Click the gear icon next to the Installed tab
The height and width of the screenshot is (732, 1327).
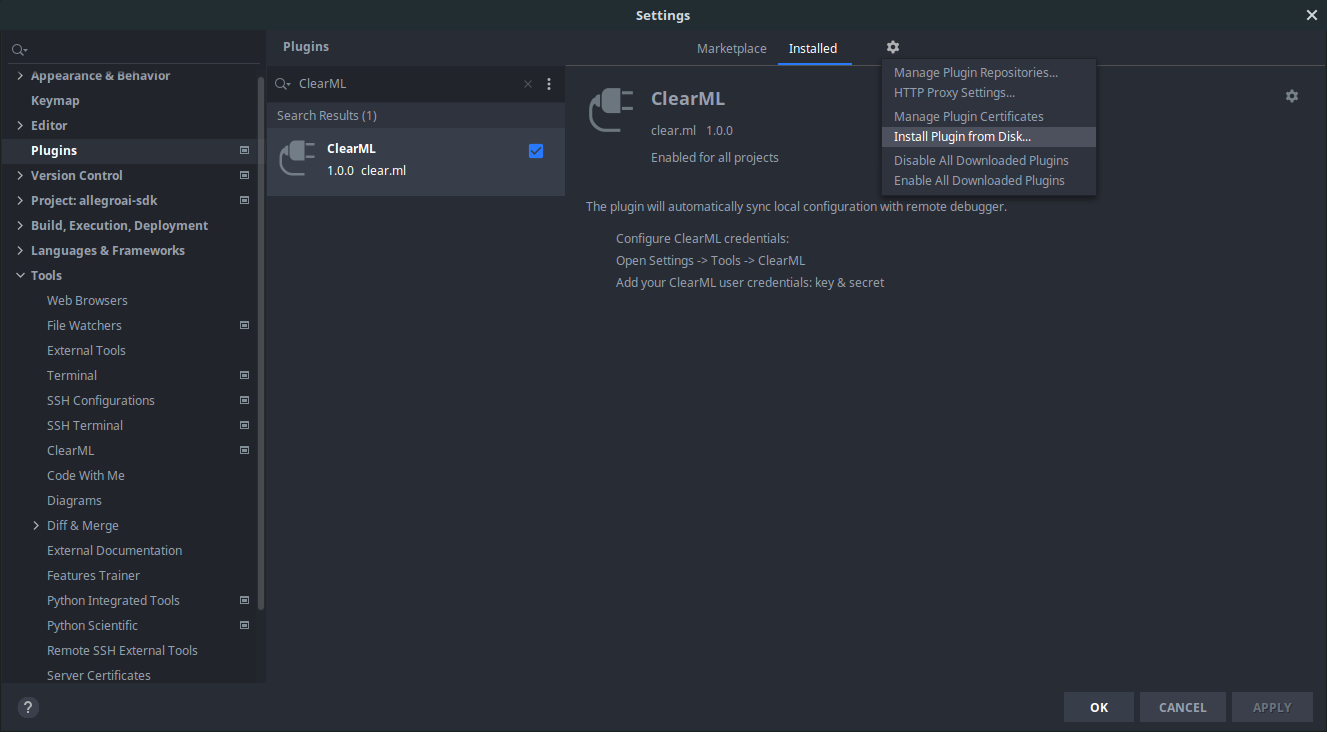(892, 47)
